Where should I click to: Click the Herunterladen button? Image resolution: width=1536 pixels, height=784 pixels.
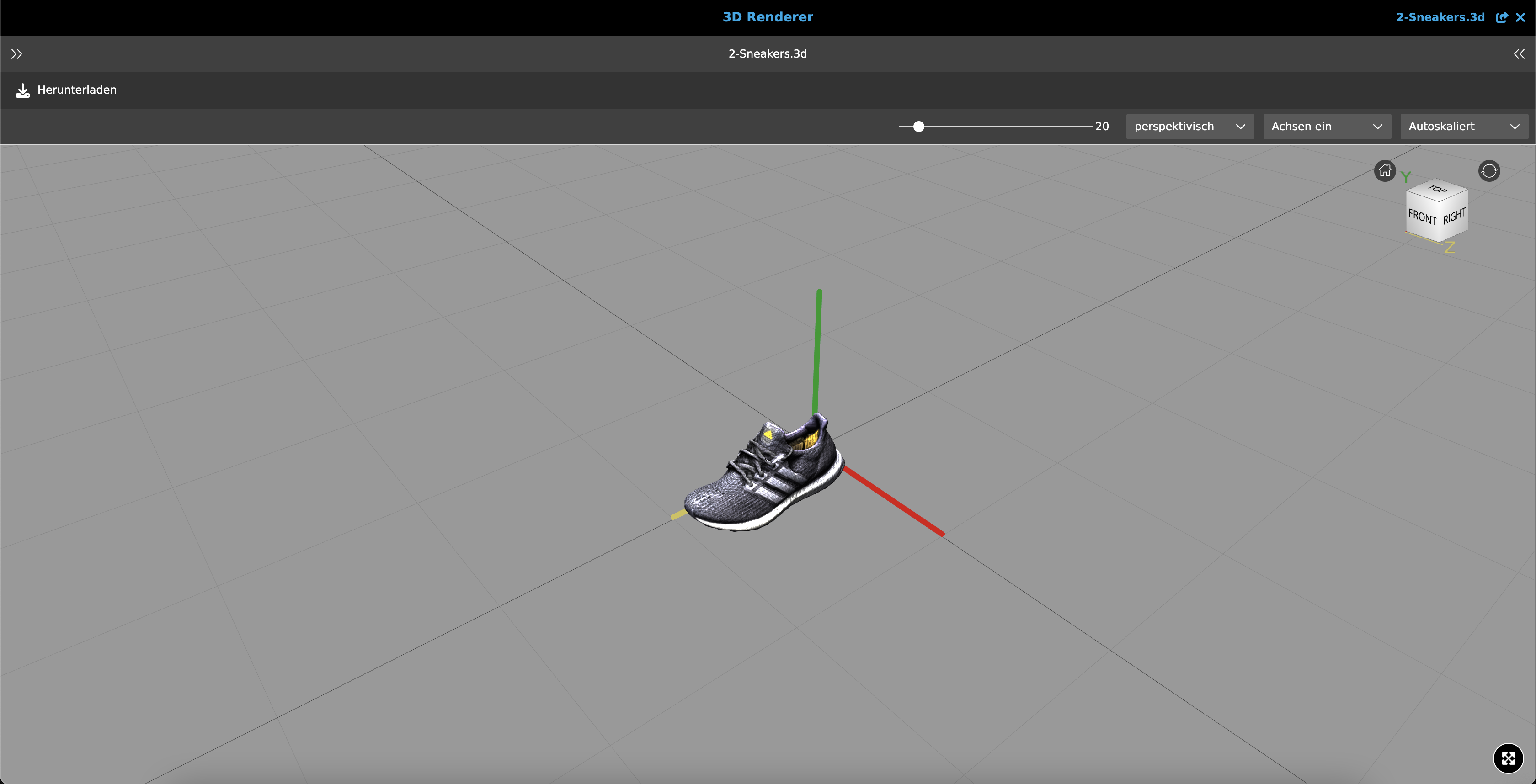click(76, 90)
